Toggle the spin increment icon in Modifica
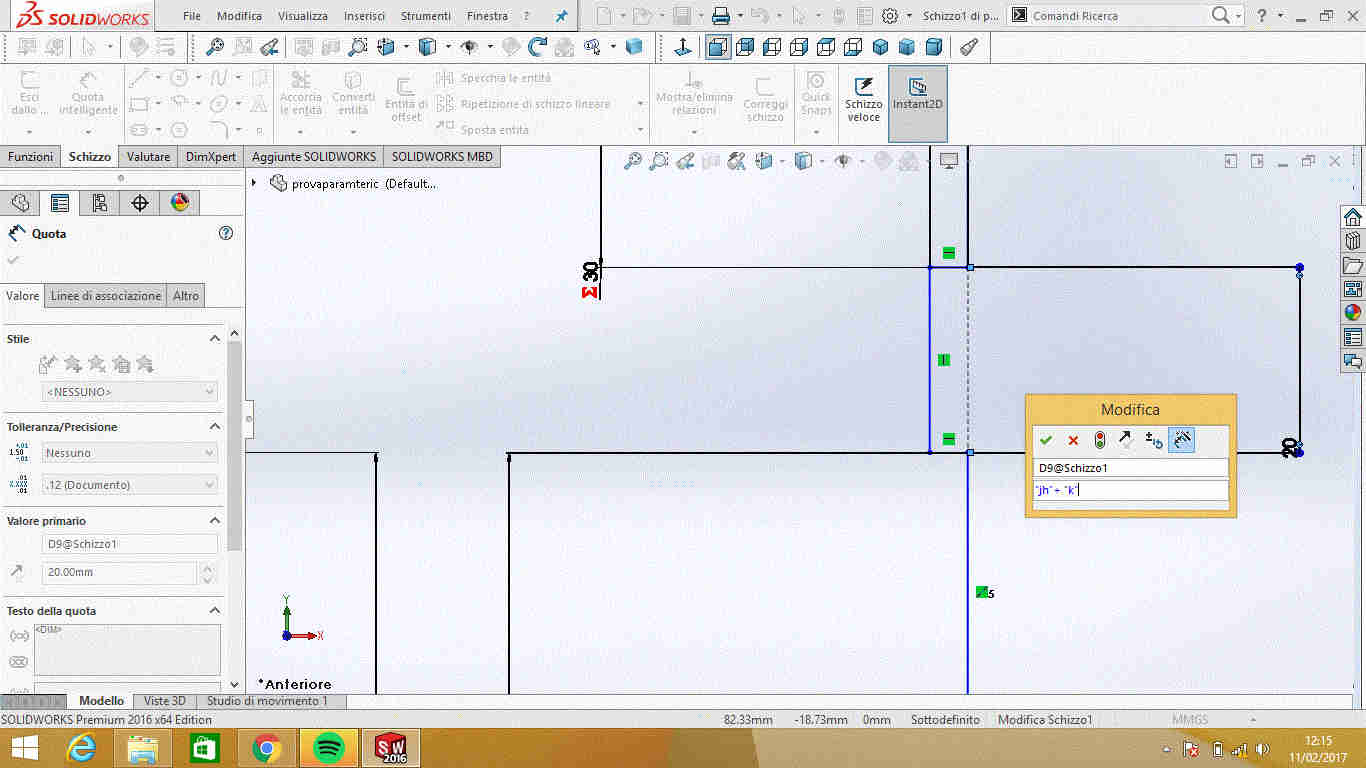The image size is (1366, 768). [x=1154, y=440]
